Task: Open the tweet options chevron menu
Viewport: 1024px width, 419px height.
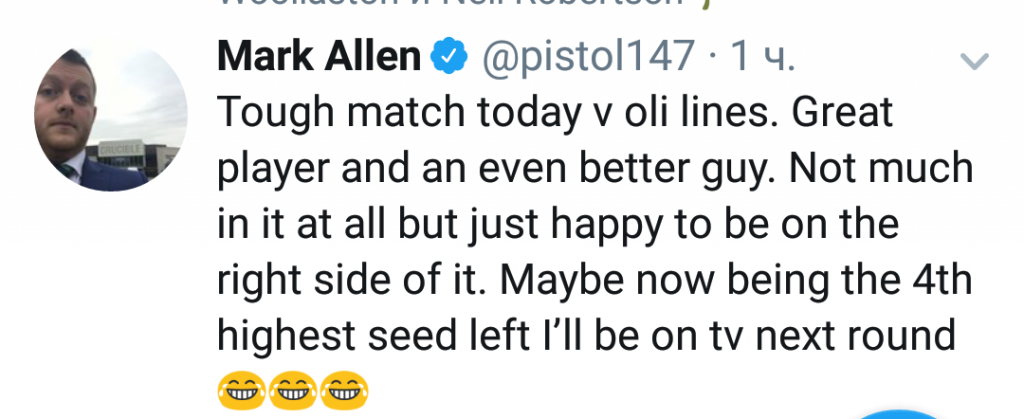Action: click(x=973, y=62)
